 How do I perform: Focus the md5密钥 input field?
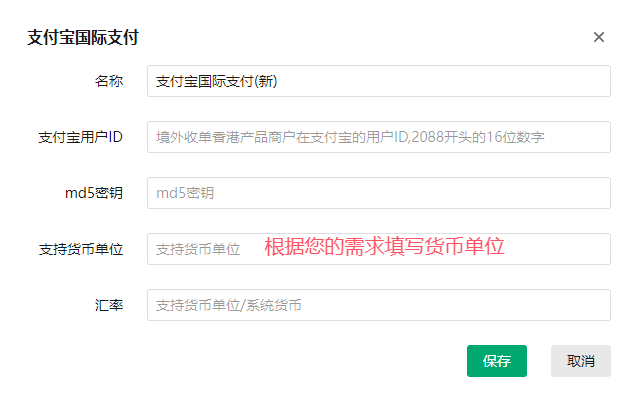(x=378, y=193)
